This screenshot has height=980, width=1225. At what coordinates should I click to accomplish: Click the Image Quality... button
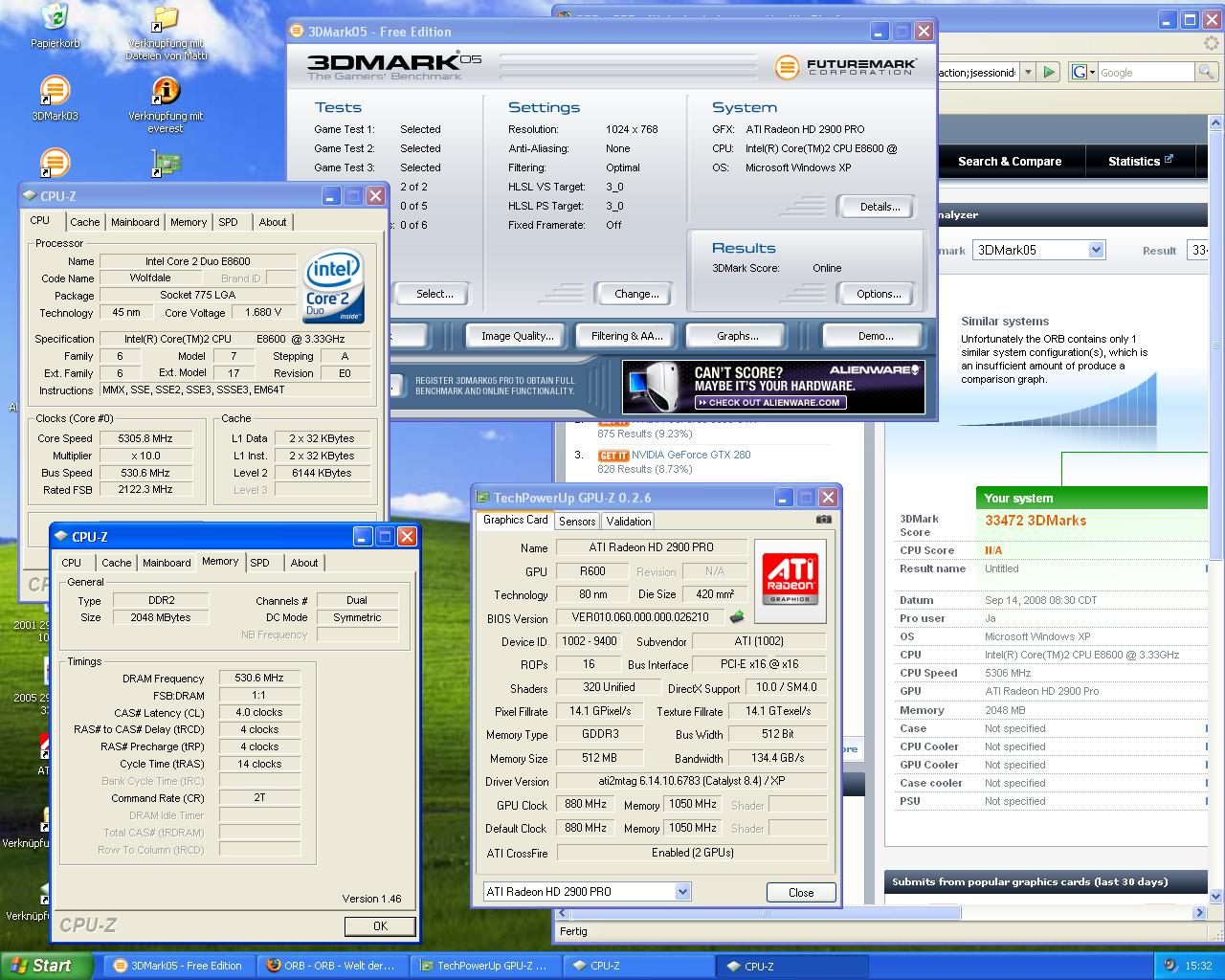coord(517,336)
